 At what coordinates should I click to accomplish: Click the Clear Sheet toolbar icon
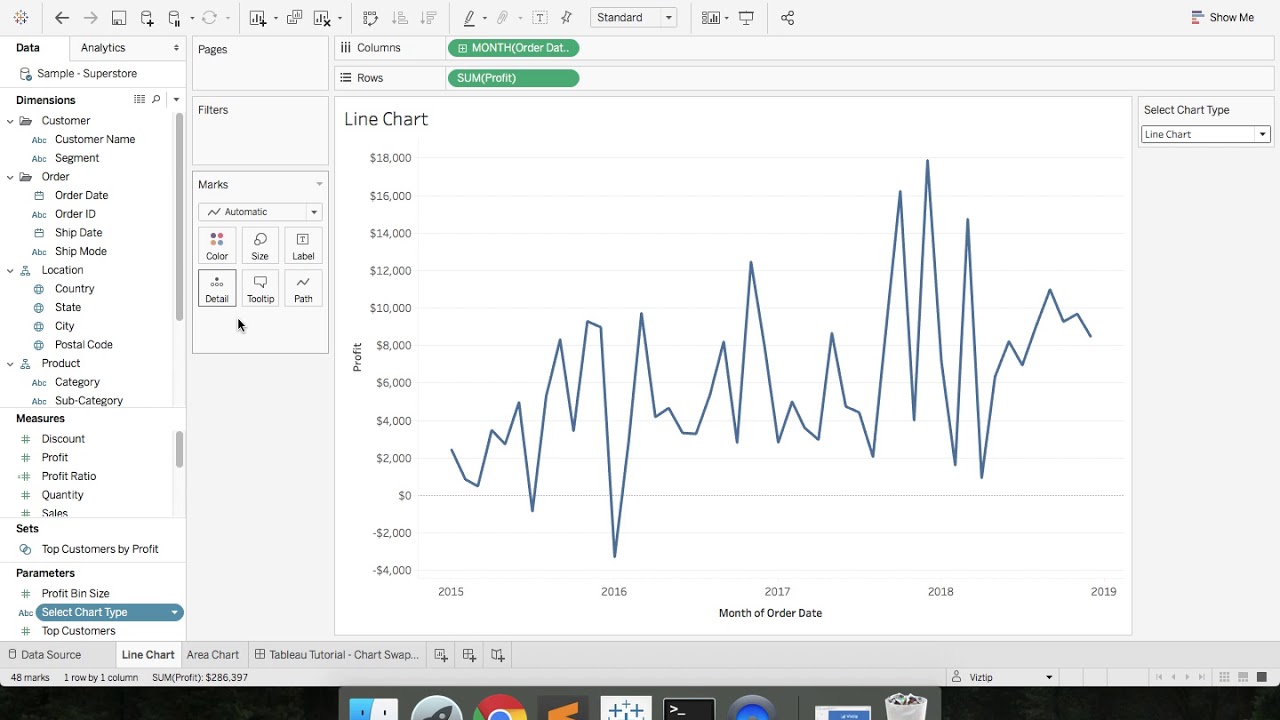click(322, 18)
